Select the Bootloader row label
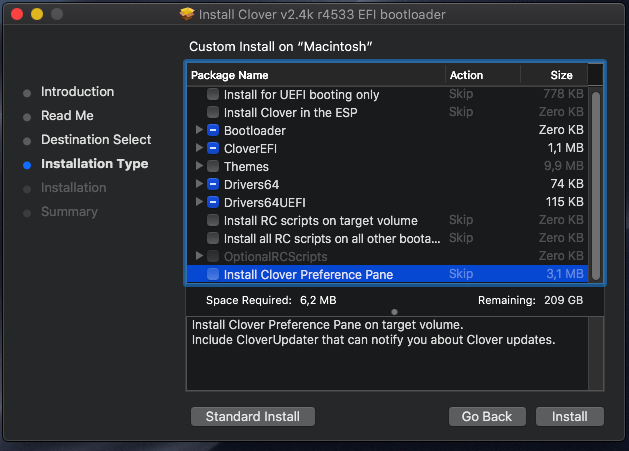Screen dimensions: 629x451 255,130
